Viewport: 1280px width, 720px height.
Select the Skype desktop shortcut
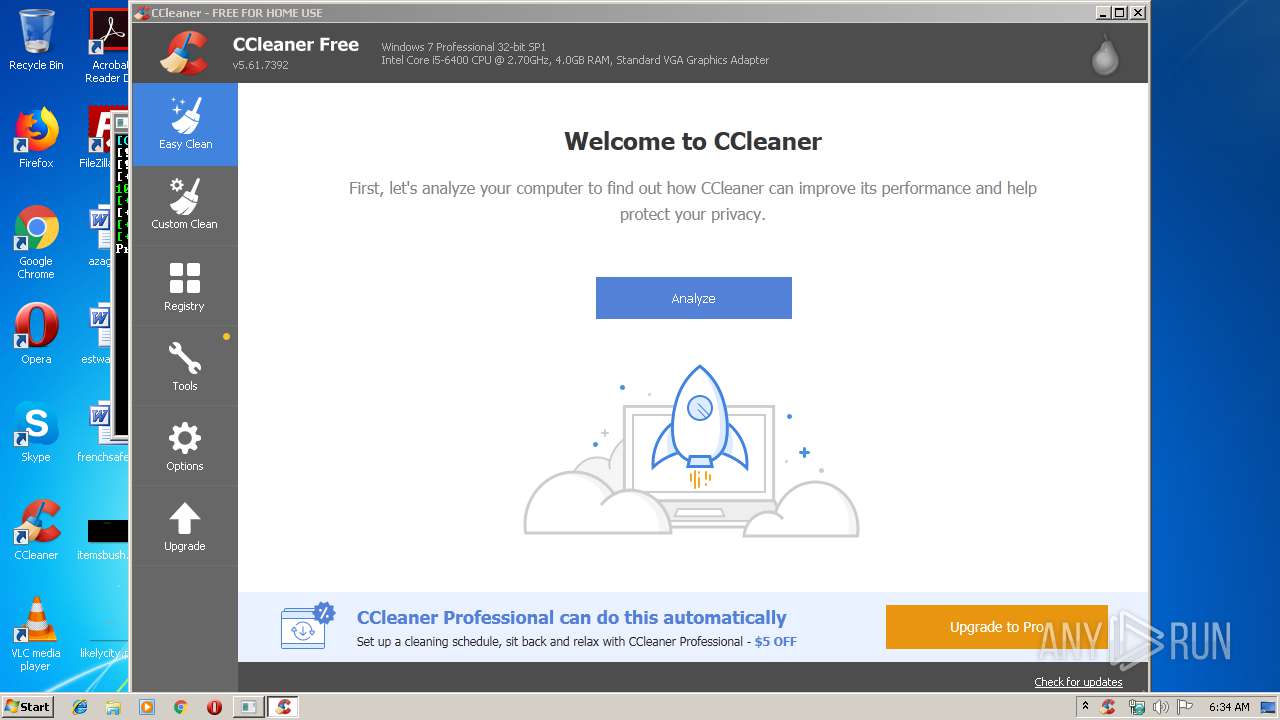pos(36,432)
